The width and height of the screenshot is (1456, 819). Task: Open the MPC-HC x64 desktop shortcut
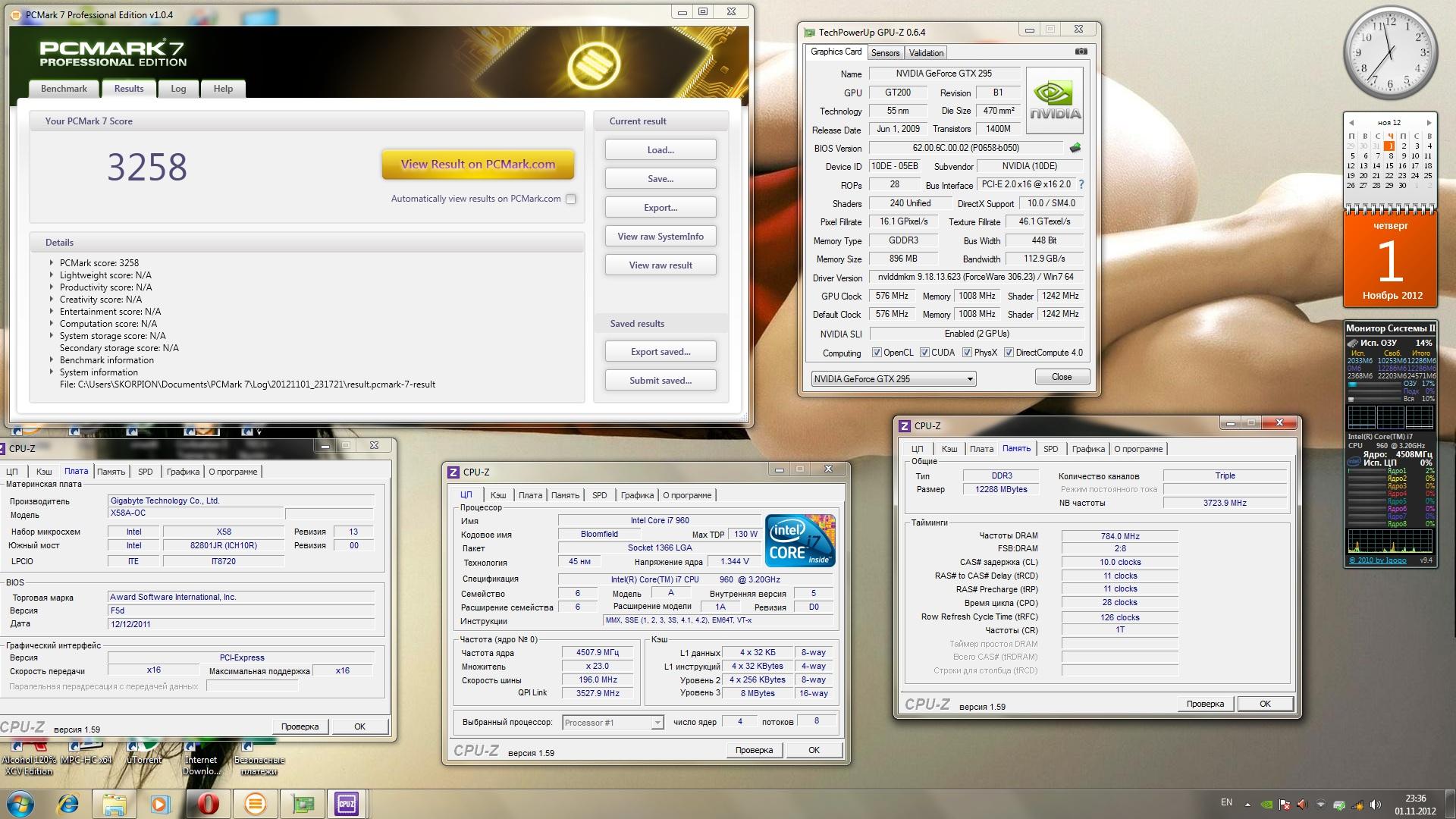tap(86, 754)
